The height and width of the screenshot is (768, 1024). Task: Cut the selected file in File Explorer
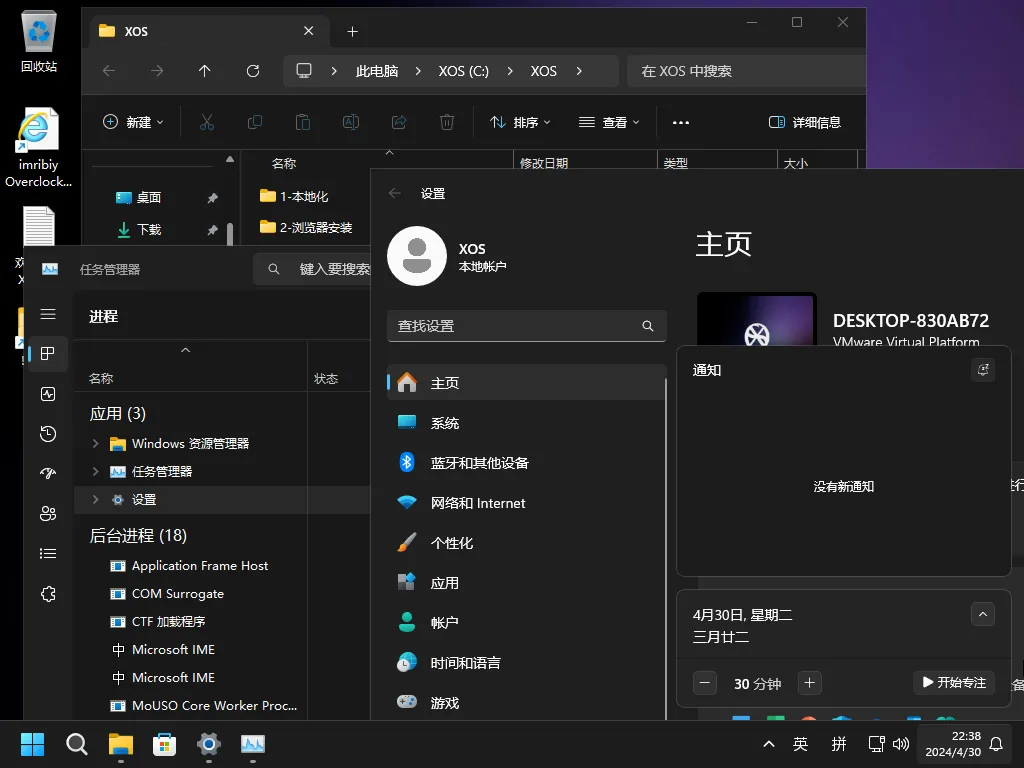coord(206,121)
